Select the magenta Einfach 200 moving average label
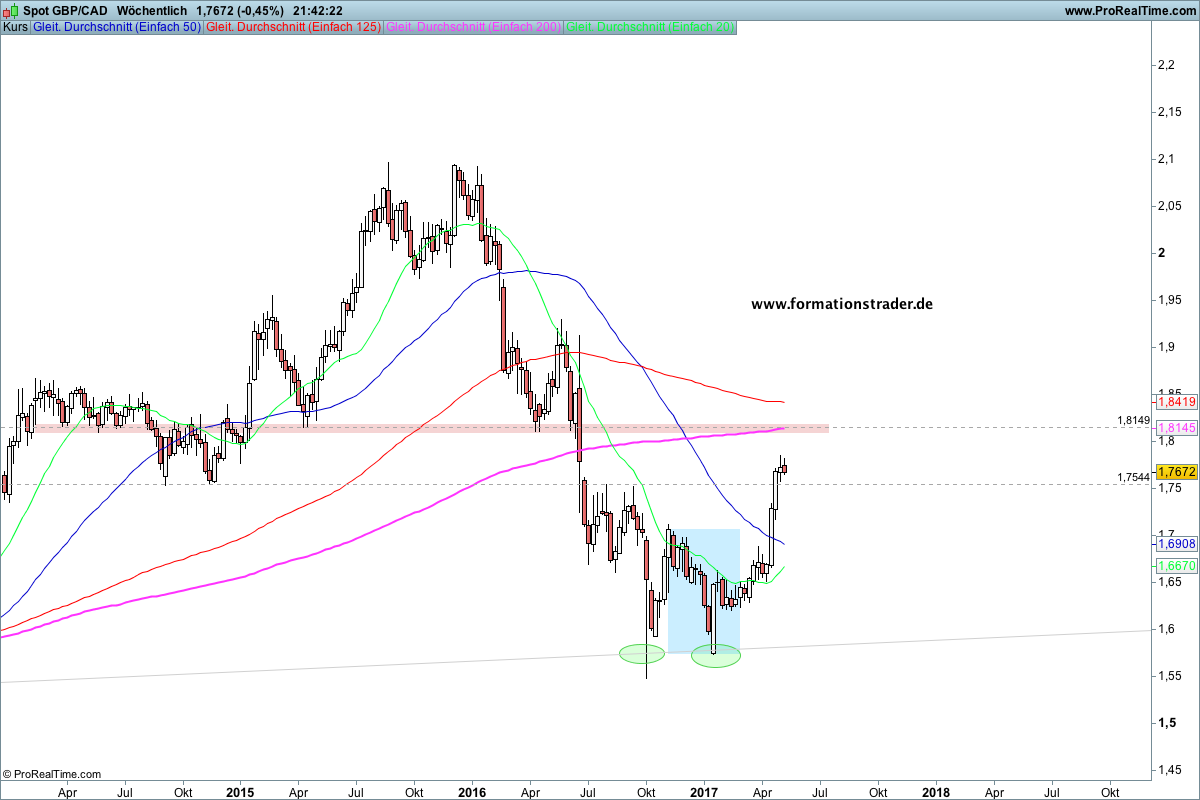1200x800 pixels. pyautogui.click(x=473, y=27)
